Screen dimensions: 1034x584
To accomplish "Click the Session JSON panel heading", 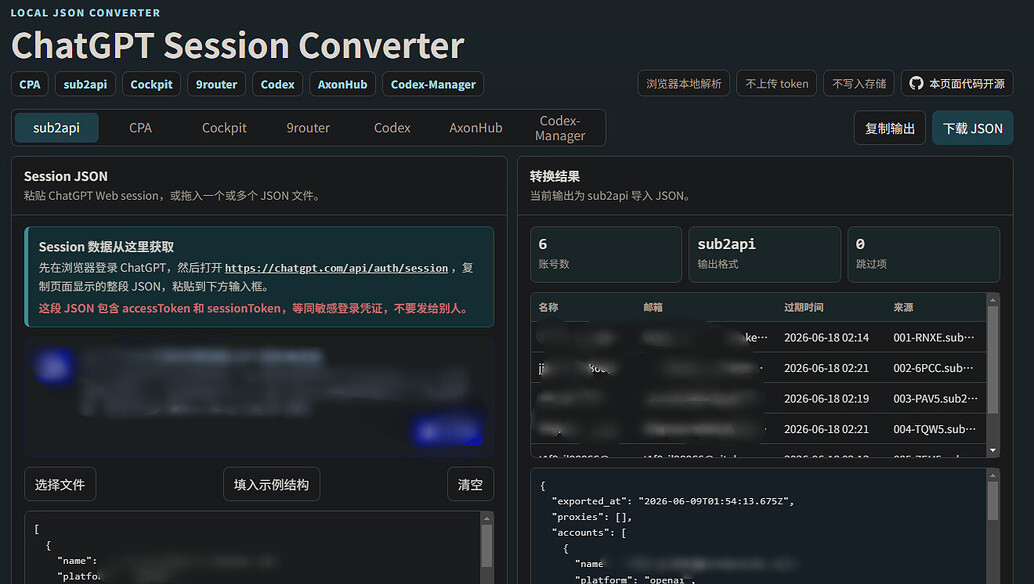I will point(66,176).
